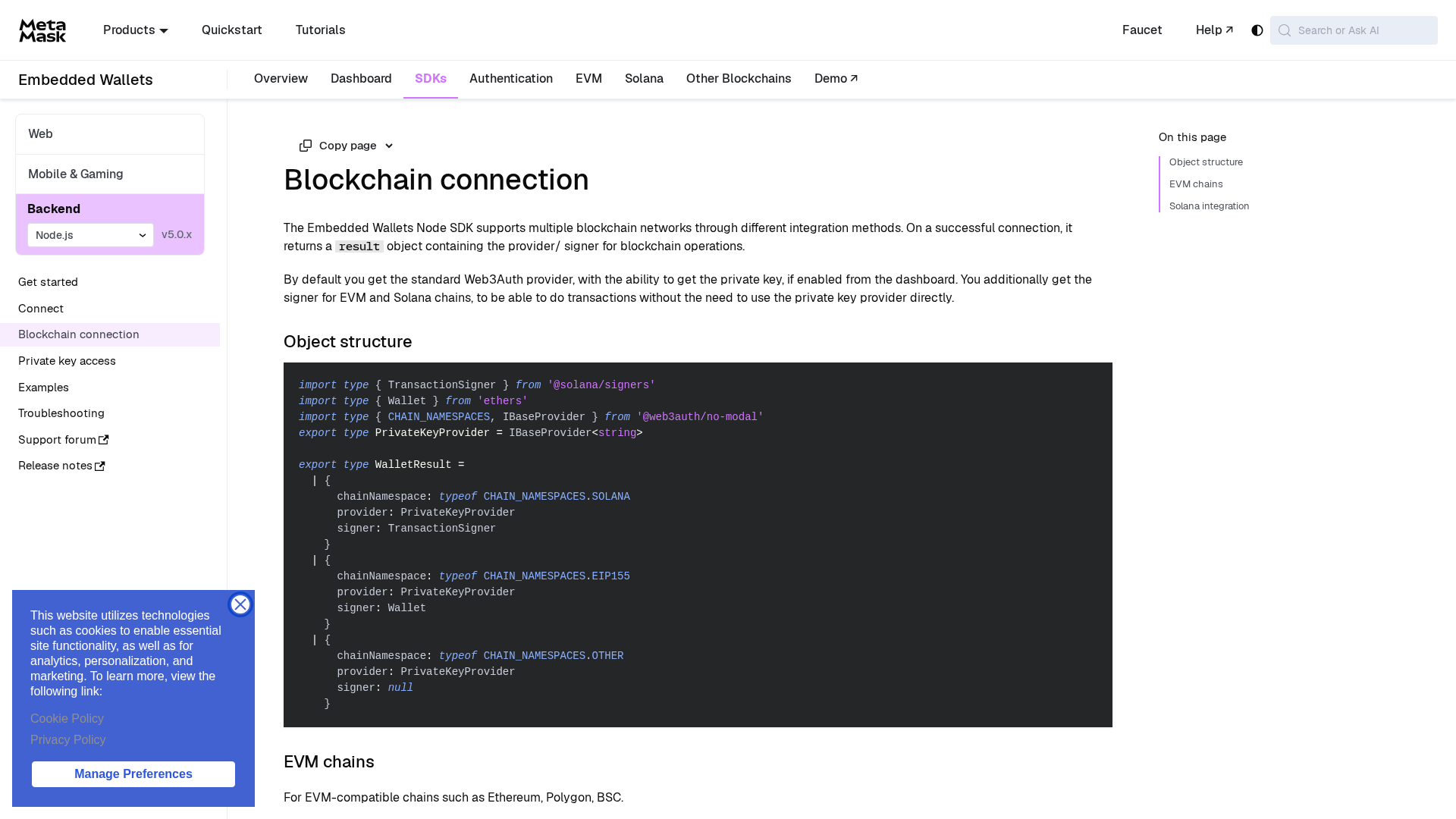Click the MetaMask logo
Viewport: 1456px width, 819px height.
tap(42, 30)
